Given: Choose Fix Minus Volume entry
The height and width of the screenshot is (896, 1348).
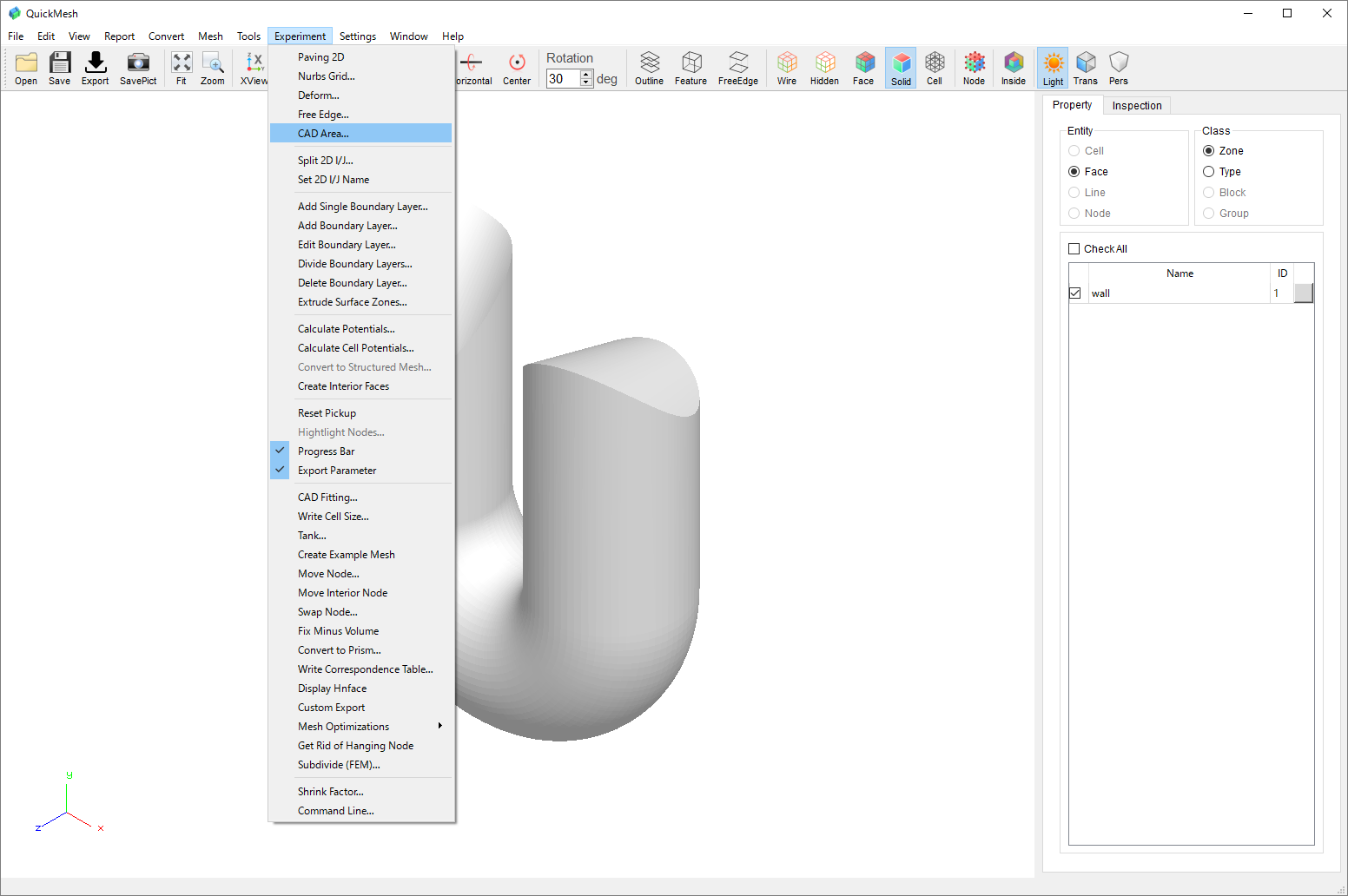Looking at the screenshot, I should pos(360,631).
